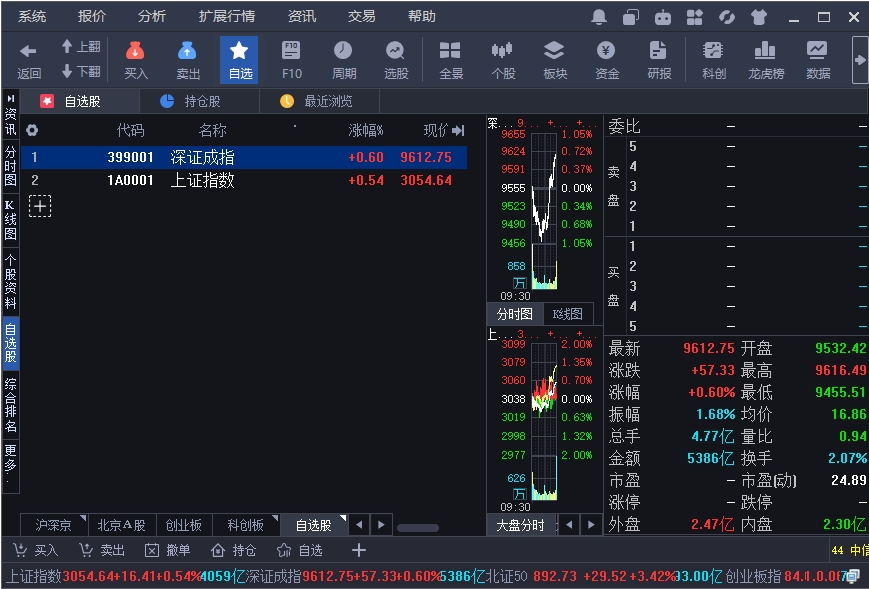Open the 研报 research report icon
Screen dimensions: 869x589
click(x=658, y=50)
